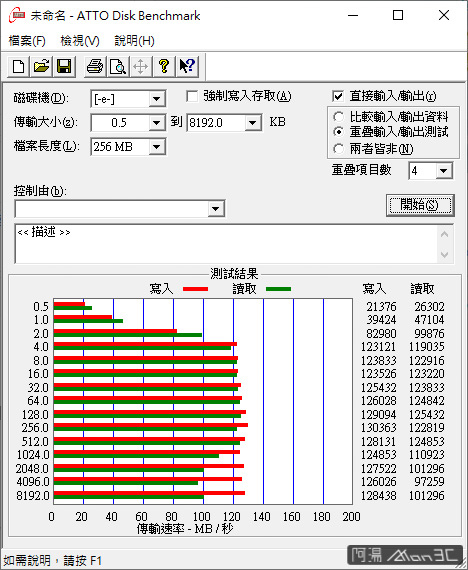Click status bar text 如需說明,請按 F1
The image size is (468, 570).
click(53, 561)
